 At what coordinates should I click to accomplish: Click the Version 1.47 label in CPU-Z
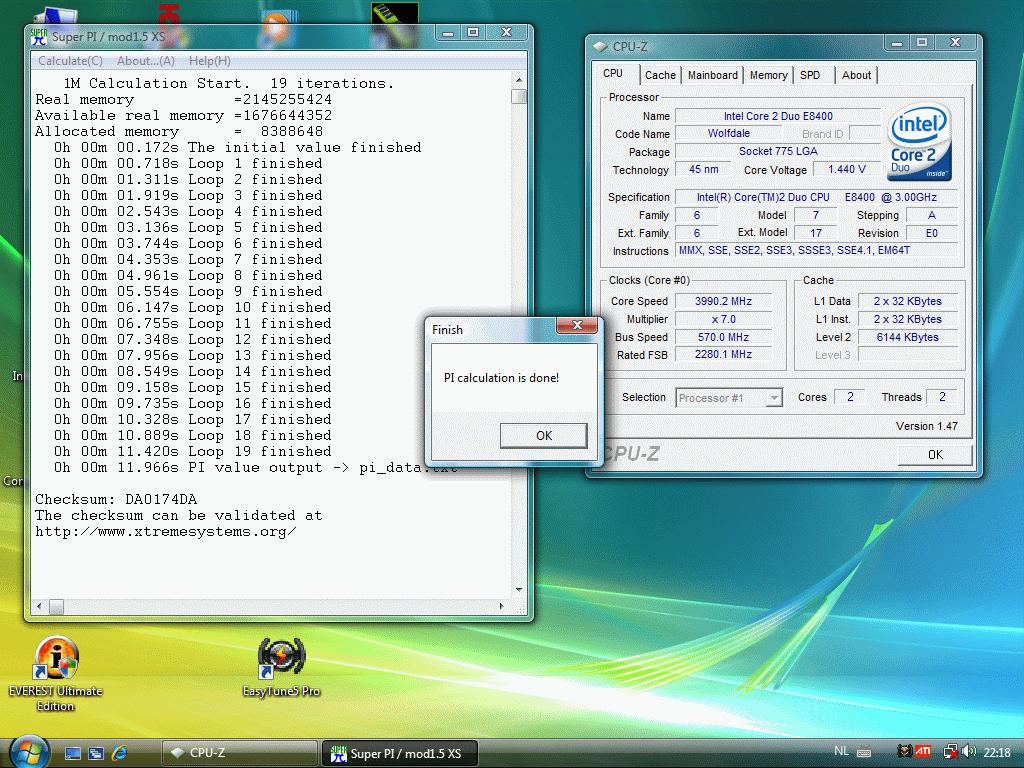927,426
